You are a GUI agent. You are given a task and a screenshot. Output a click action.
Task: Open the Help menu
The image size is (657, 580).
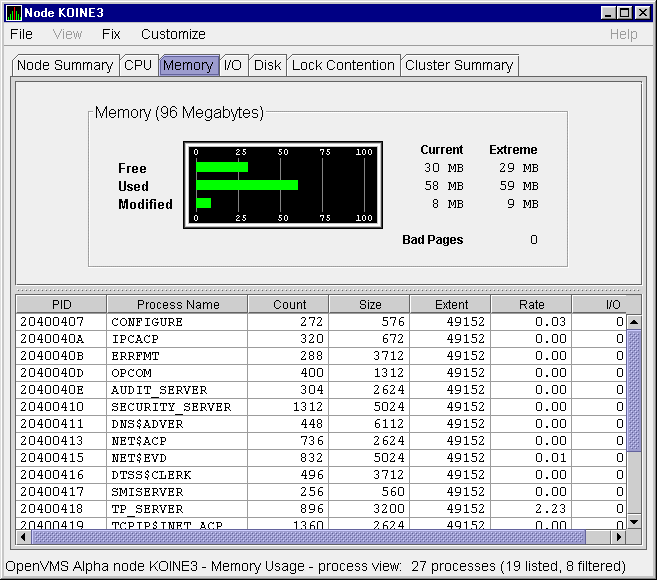click(623, 34)
